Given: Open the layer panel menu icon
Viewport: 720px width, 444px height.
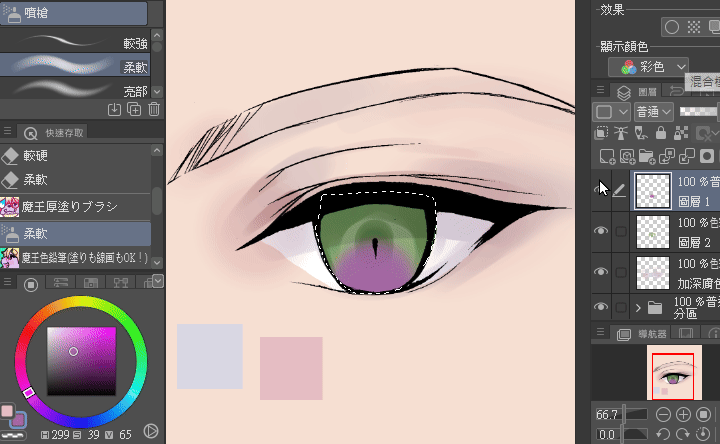Looking at the screenshot, I should [x=600, y=90].
